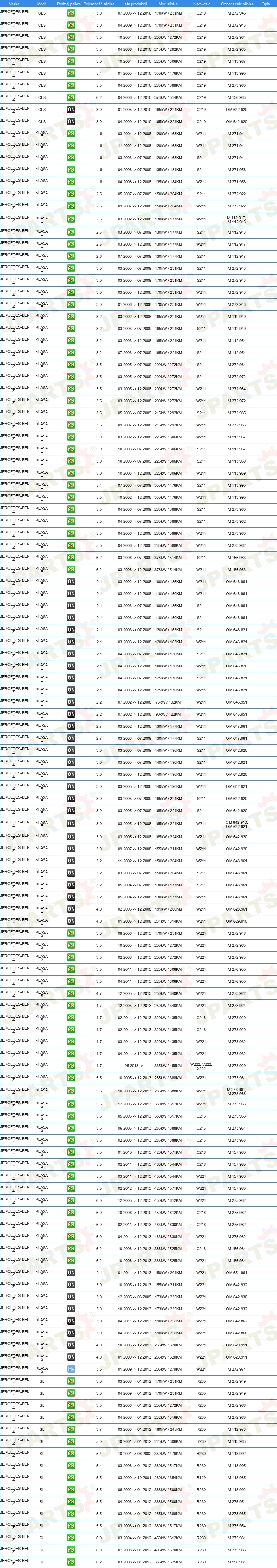Click diesel ON icon in OM 628.961 row
This screenshot has width=277, height=1568.
point(71,909)
